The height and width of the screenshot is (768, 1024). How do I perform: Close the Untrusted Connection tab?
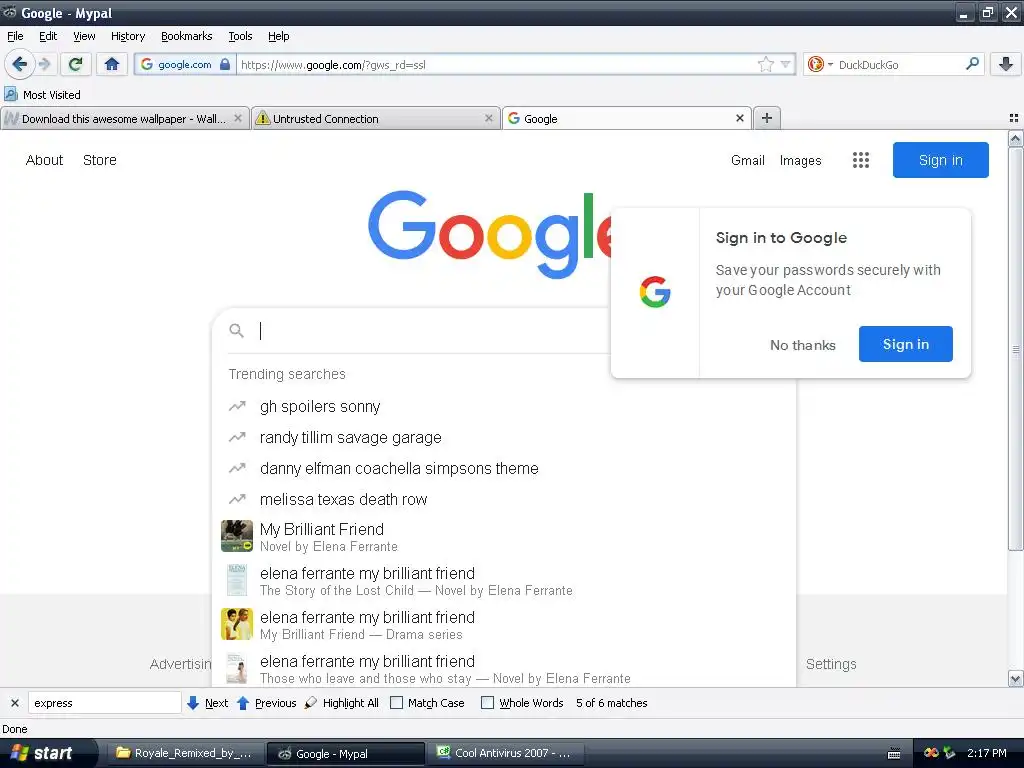coord(488,118)
